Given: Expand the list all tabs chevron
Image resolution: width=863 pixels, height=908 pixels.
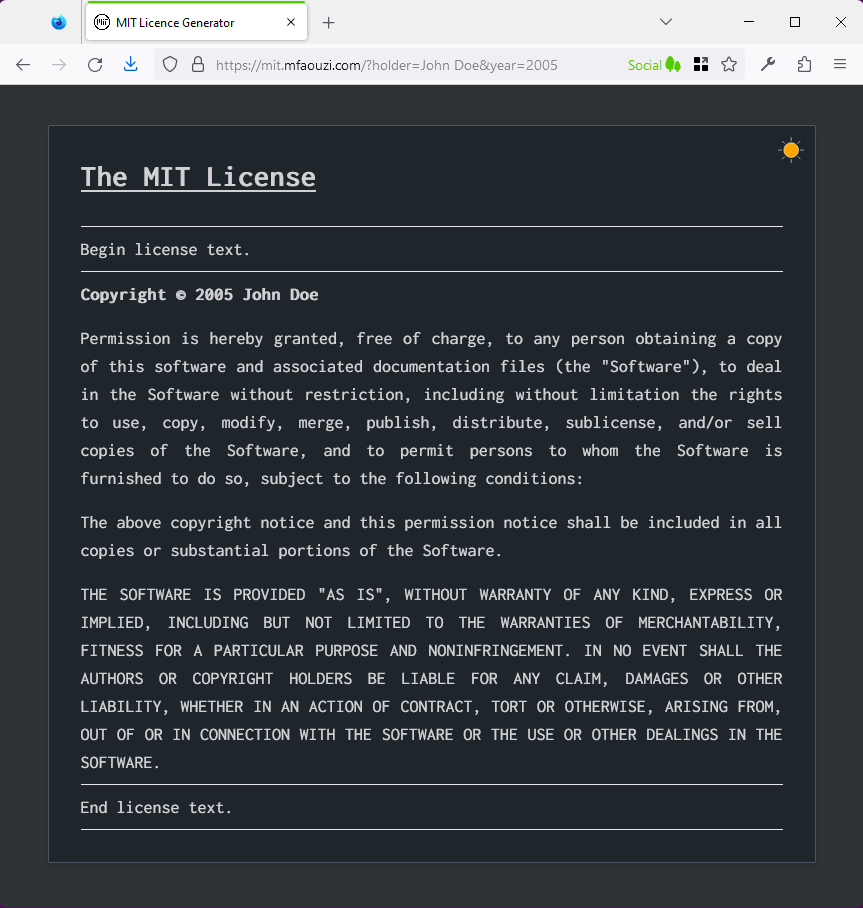Looking at the screenshot, I should [x=666, y=22].
